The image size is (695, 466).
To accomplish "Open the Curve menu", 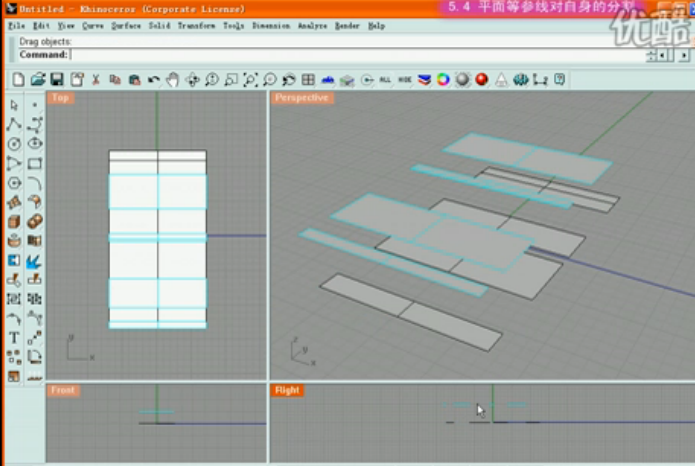I will (93, 26).
